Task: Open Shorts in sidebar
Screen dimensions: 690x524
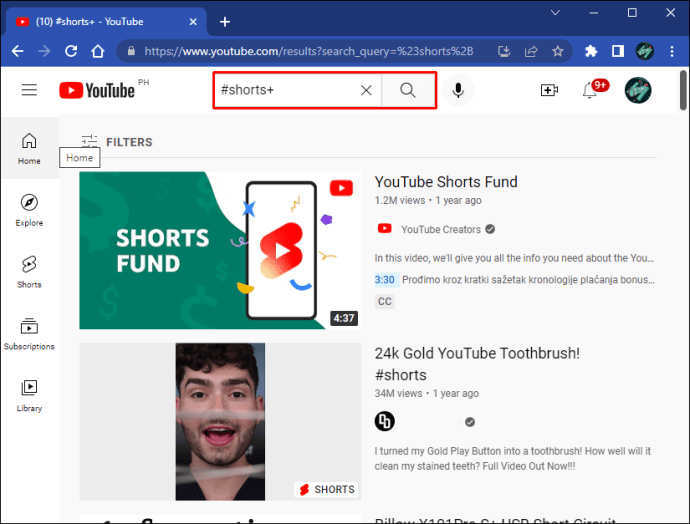Action: pos(29,272)
